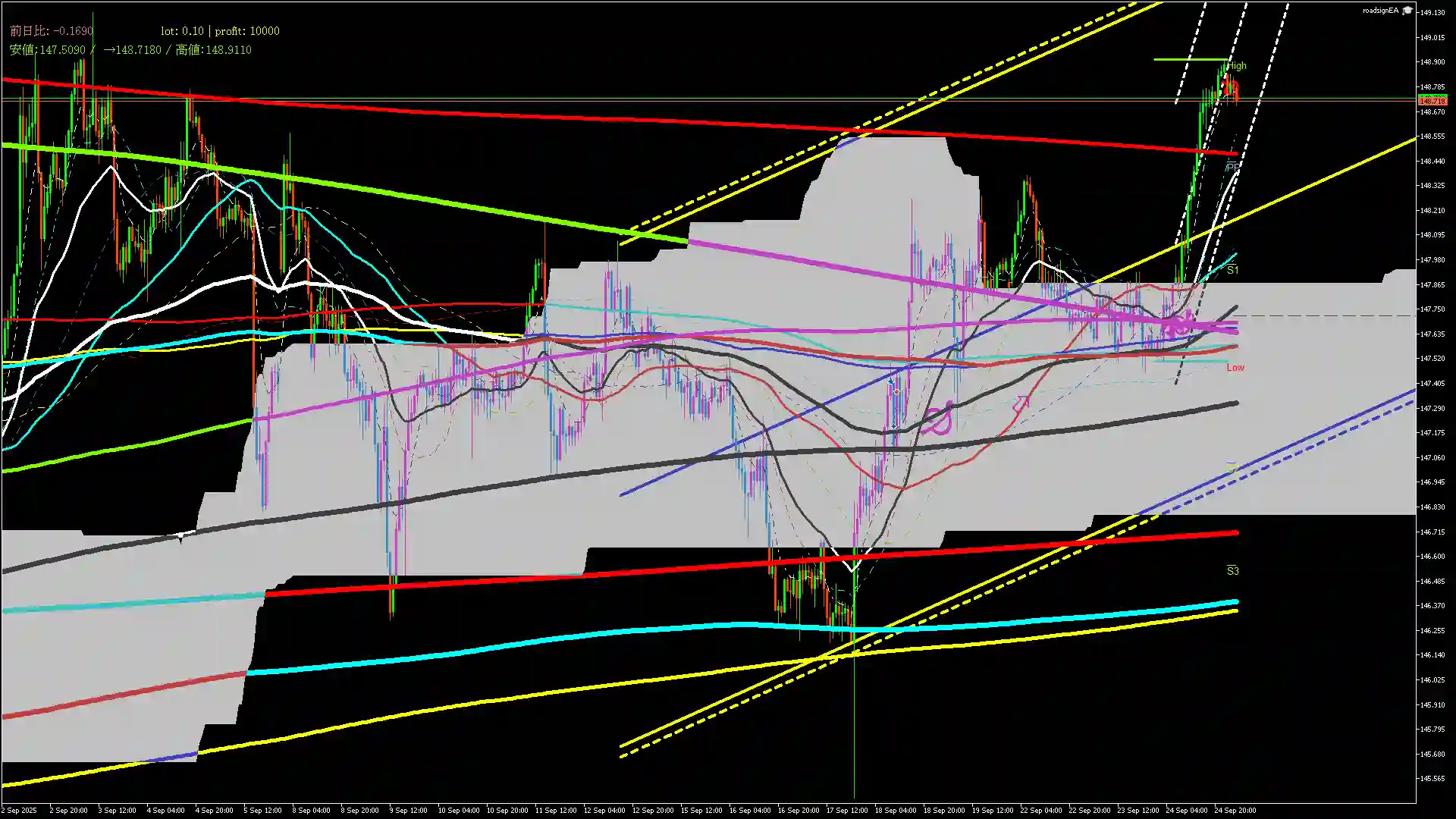The width and height of the screenshot is (1456, 819).
Task: Click the small blue up-arrow trade marker
Action: tap(890, 381)
